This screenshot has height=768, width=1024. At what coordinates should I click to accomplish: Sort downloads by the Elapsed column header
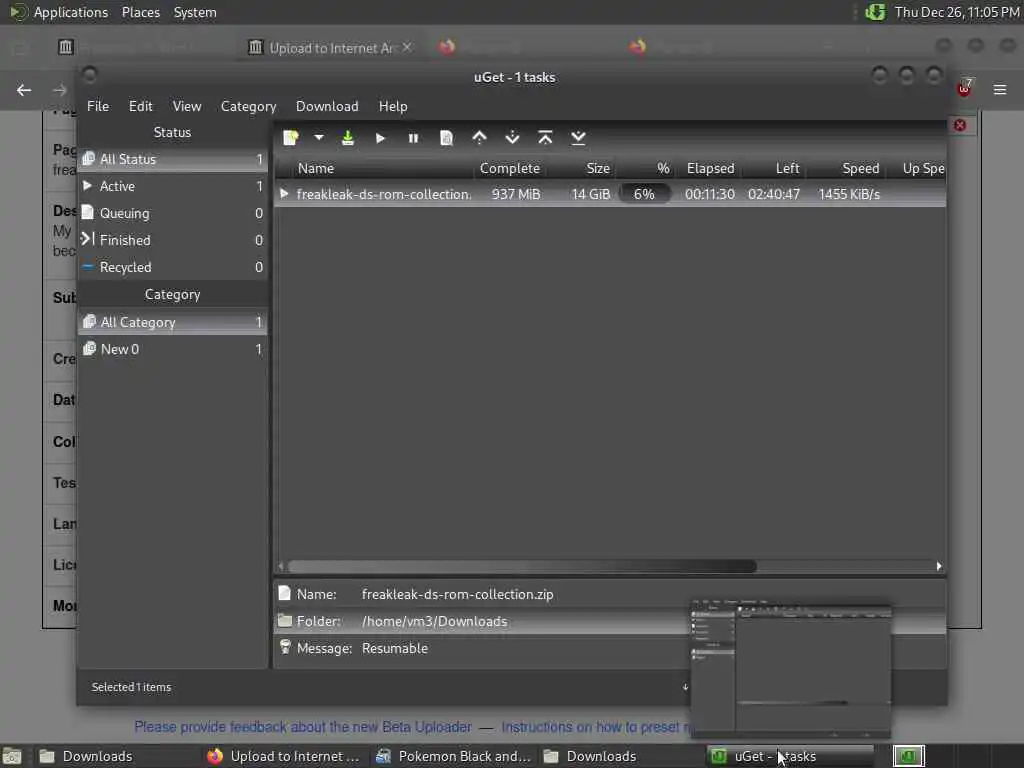click(711, 168)
